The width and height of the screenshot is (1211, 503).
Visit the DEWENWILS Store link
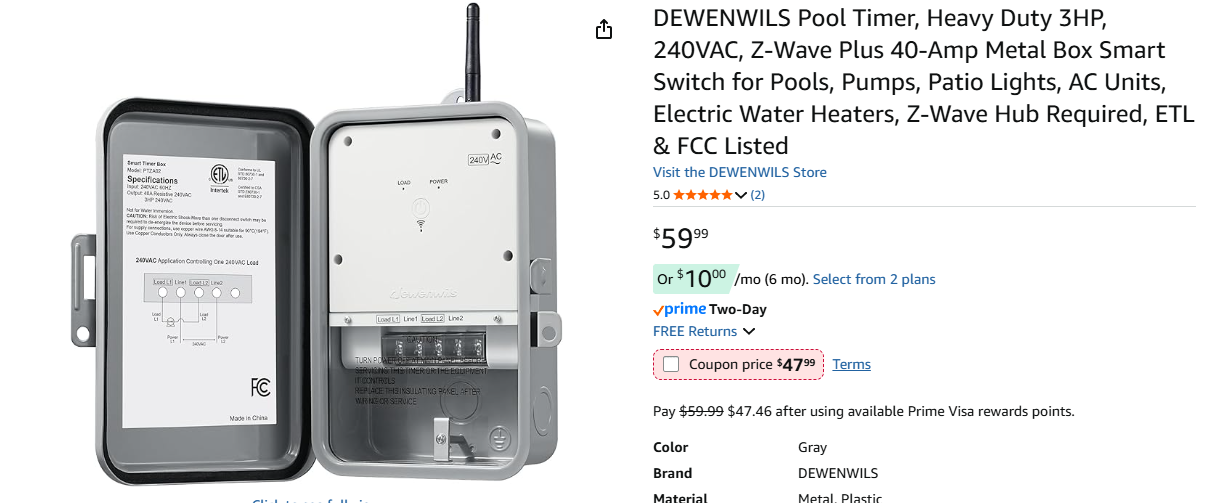739,172
